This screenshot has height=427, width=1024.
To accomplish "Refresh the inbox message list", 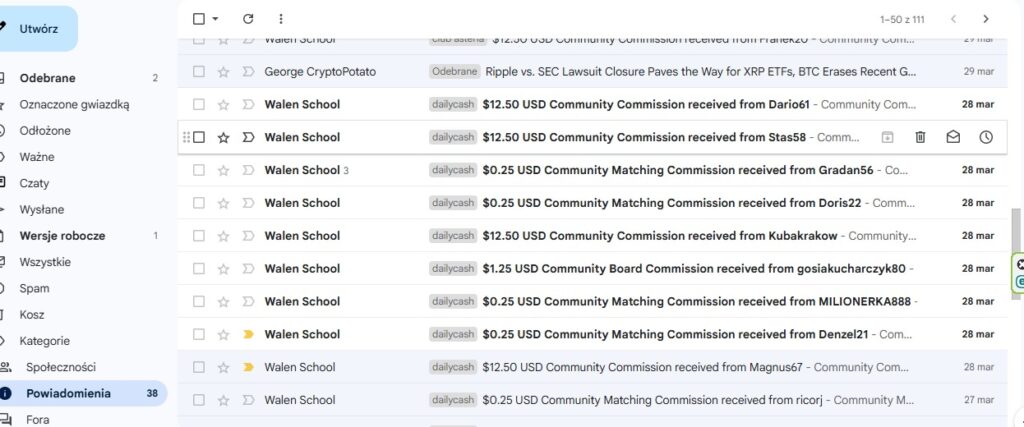I will click(248, 19).
